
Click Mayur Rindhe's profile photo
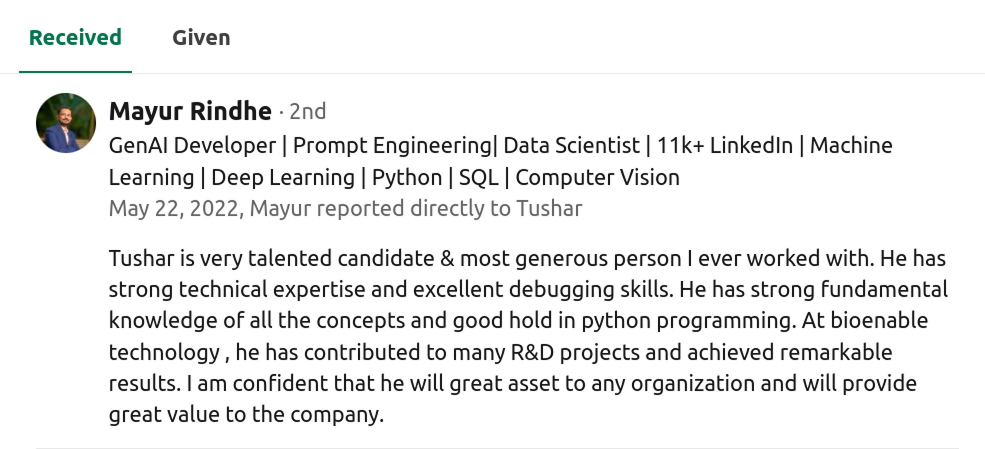pyautogui.click(x=66, y=123)
